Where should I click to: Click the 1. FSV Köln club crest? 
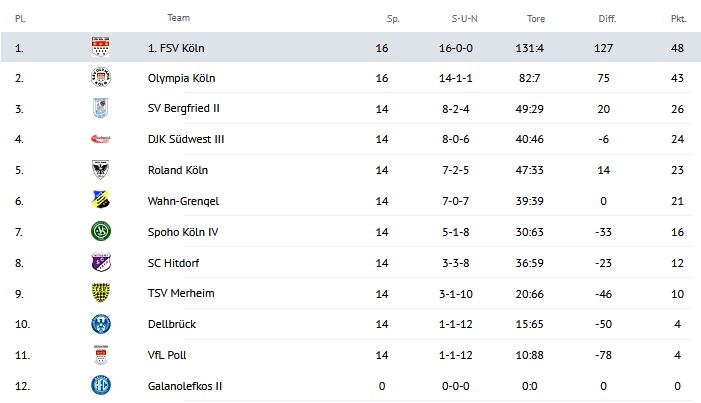(100, 47)
